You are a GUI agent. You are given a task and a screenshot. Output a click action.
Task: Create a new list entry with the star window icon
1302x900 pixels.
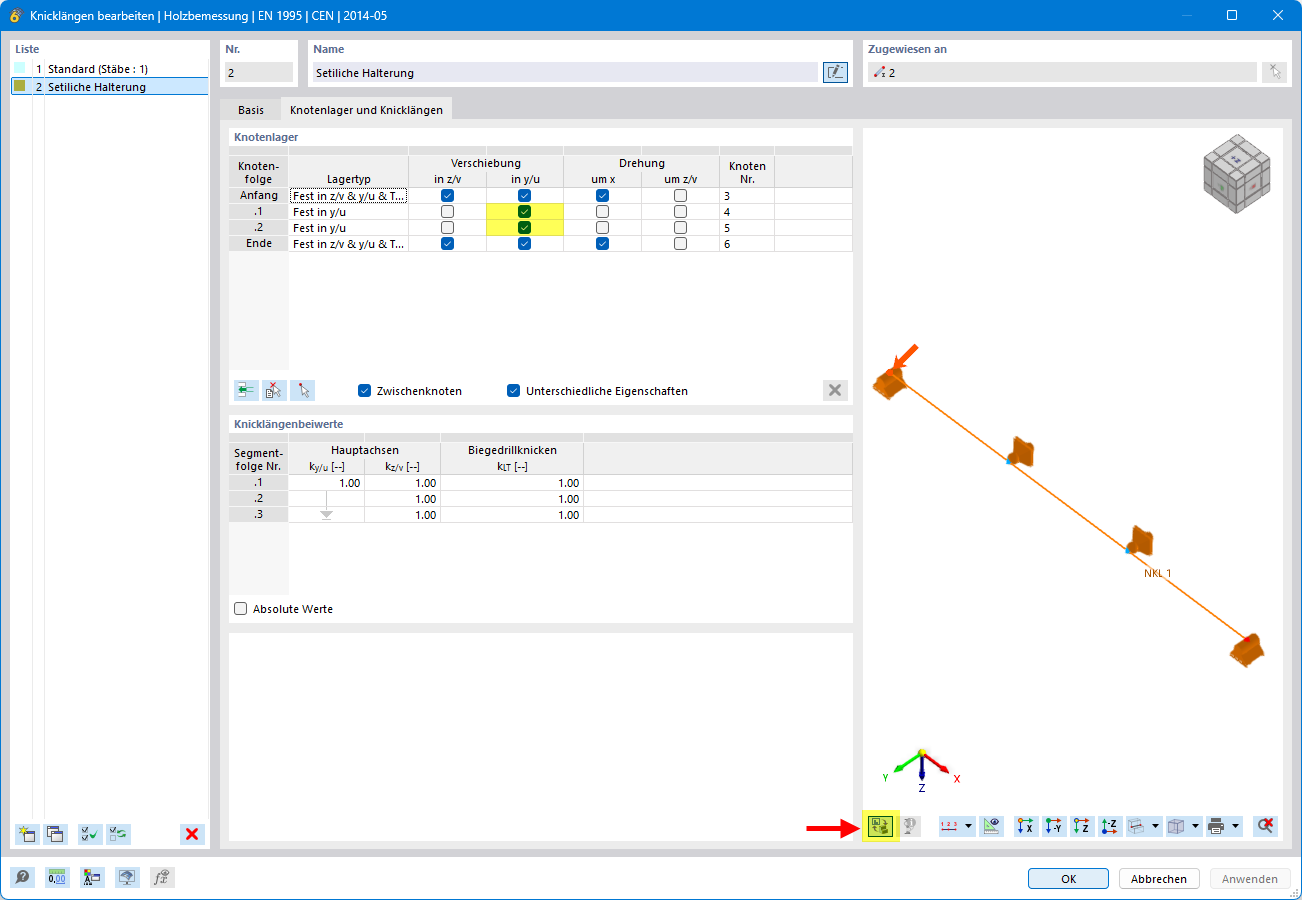coord(27,834)
